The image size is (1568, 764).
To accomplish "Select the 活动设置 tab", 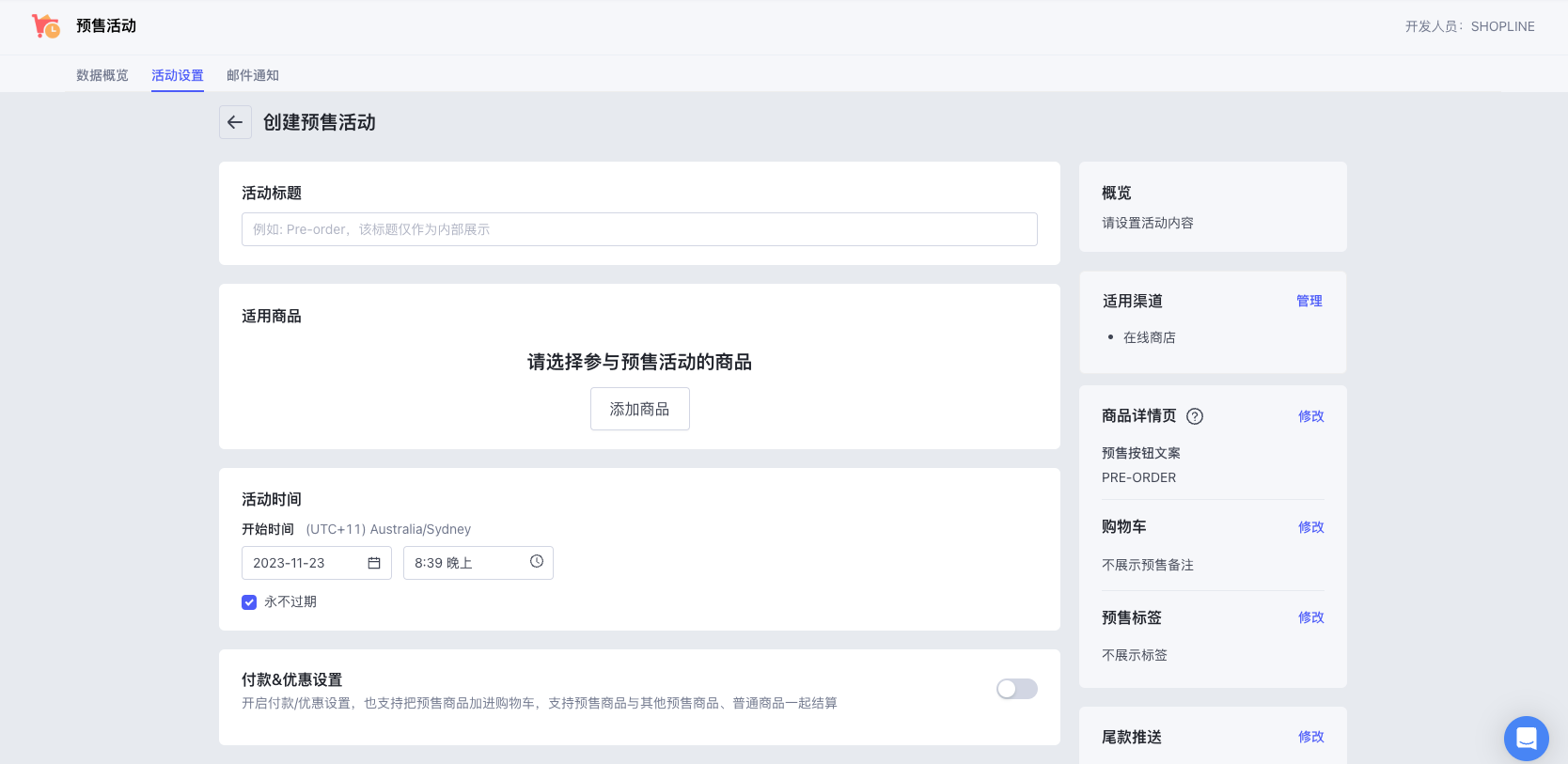I will tap(178, 75).
